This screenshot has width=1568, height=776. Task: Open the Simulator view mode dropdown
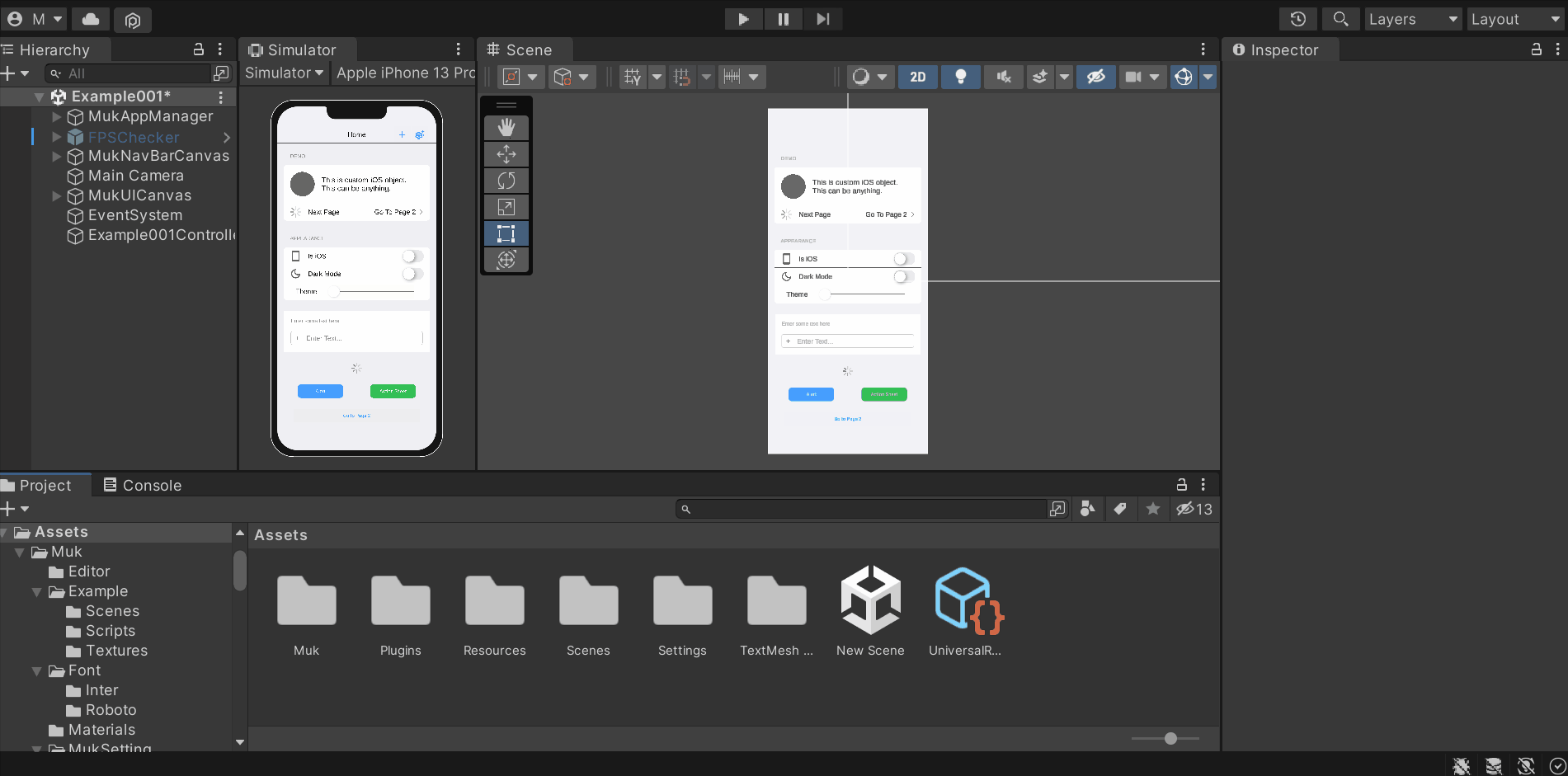(x=285, y=73)
